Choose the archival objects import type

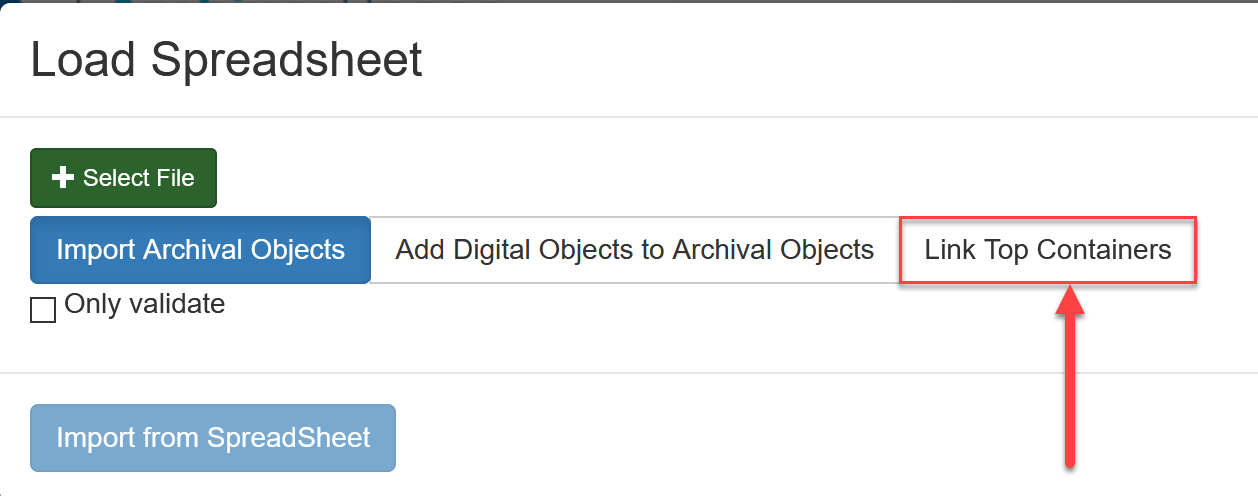pyautogui.click(x=200, y=250)
